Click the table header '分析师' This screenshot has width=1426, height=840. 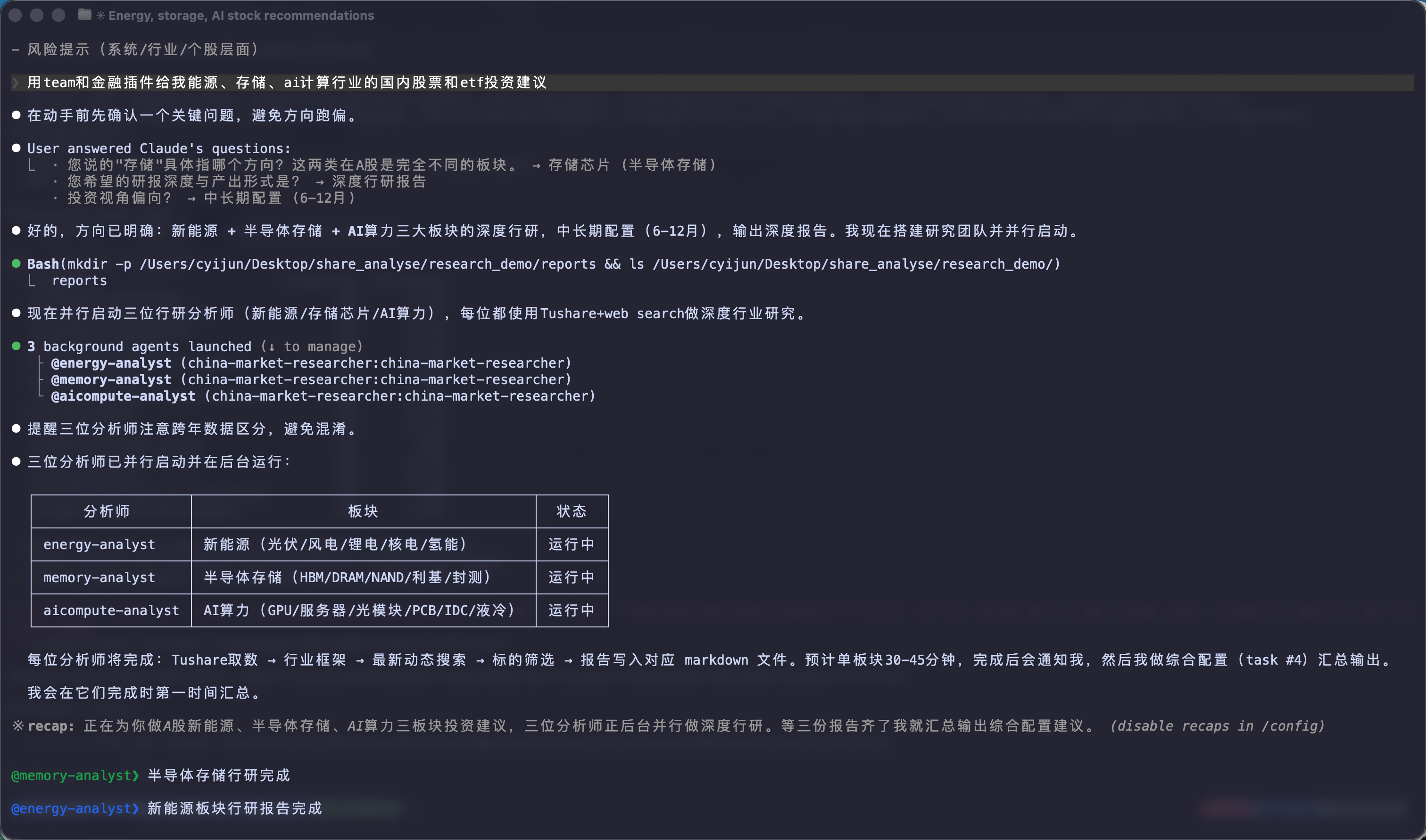(107, 511)
